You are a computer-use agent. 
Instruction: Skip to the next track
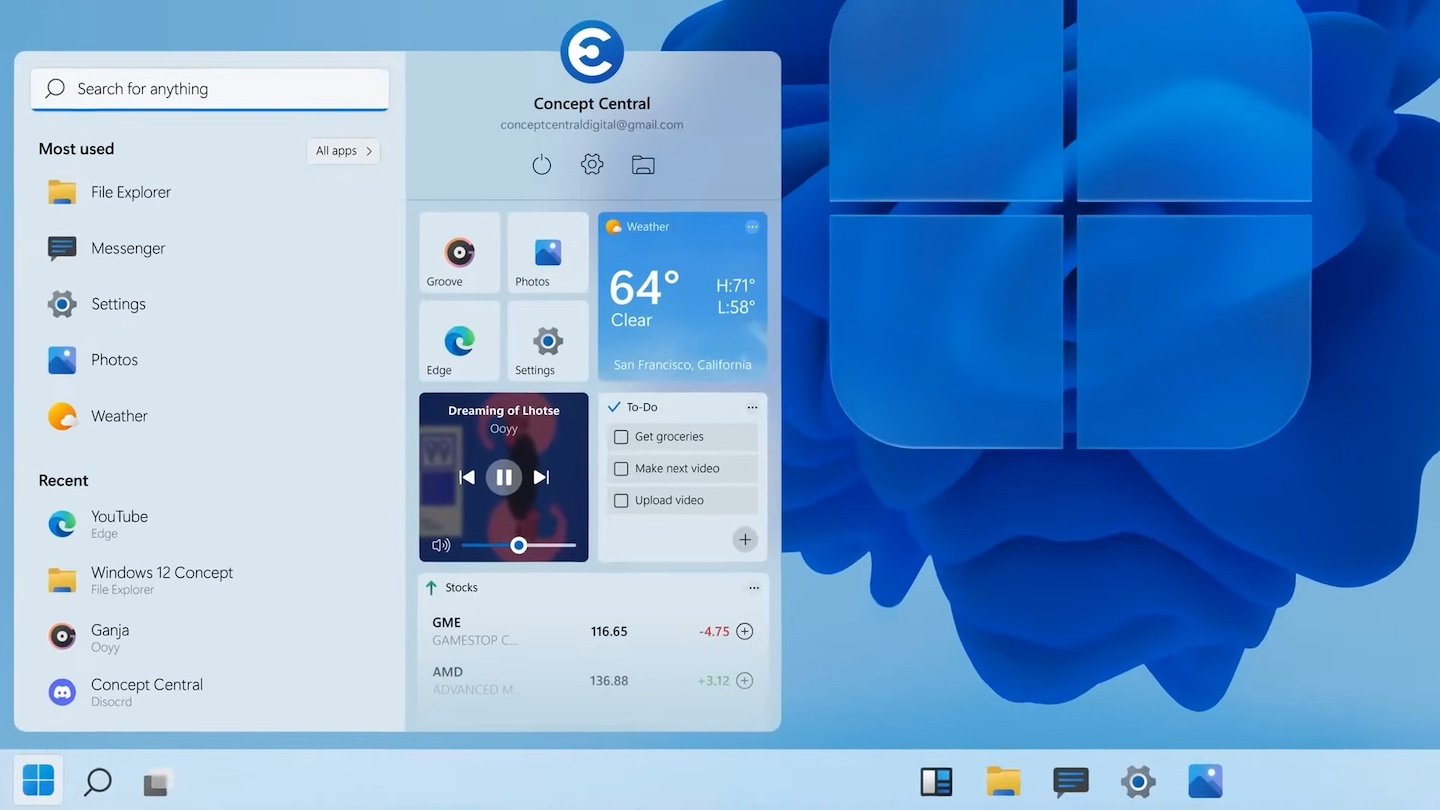click(x=541, y=477)
